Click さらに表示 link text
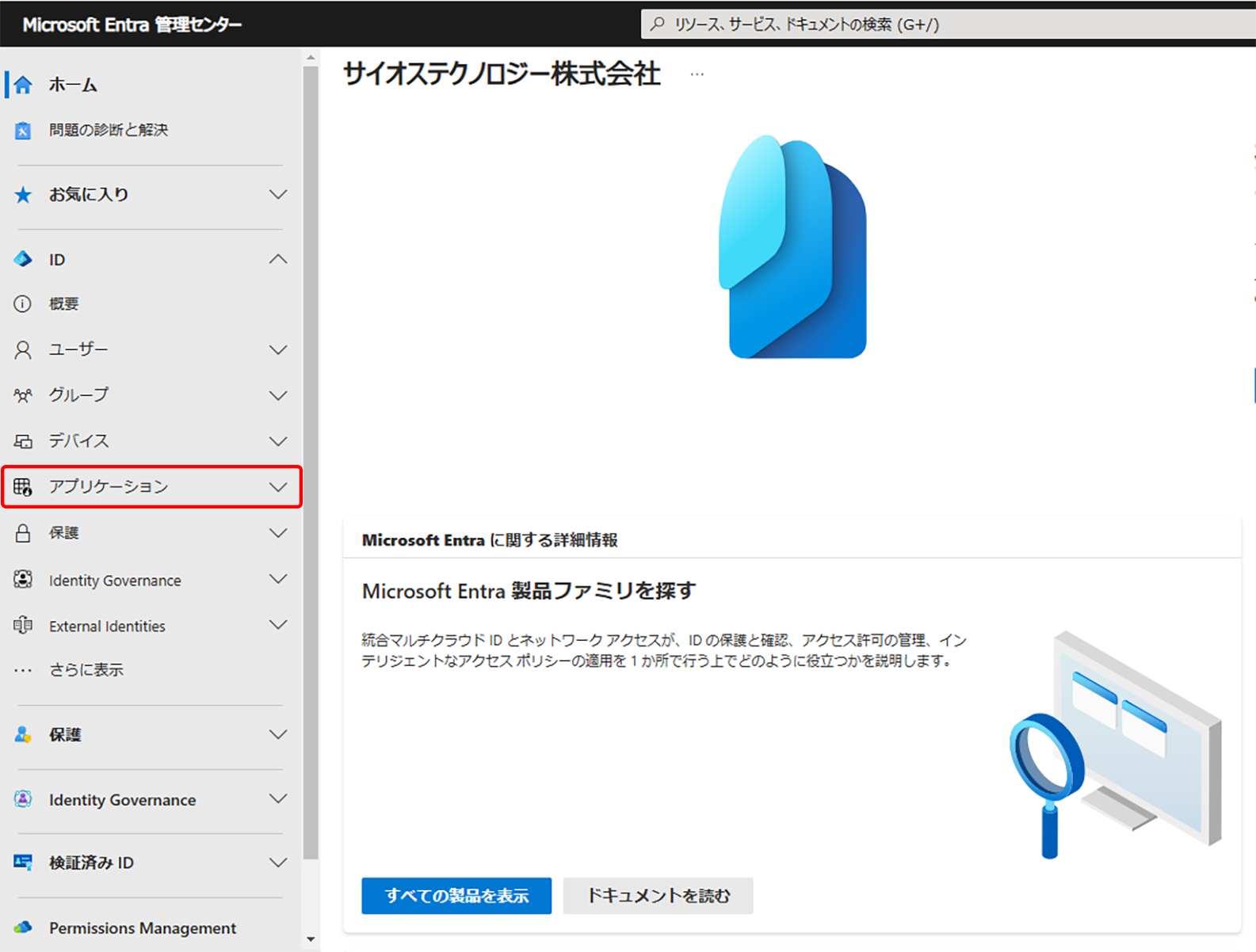The image size is (1256, 952). [x=86, y=670]
